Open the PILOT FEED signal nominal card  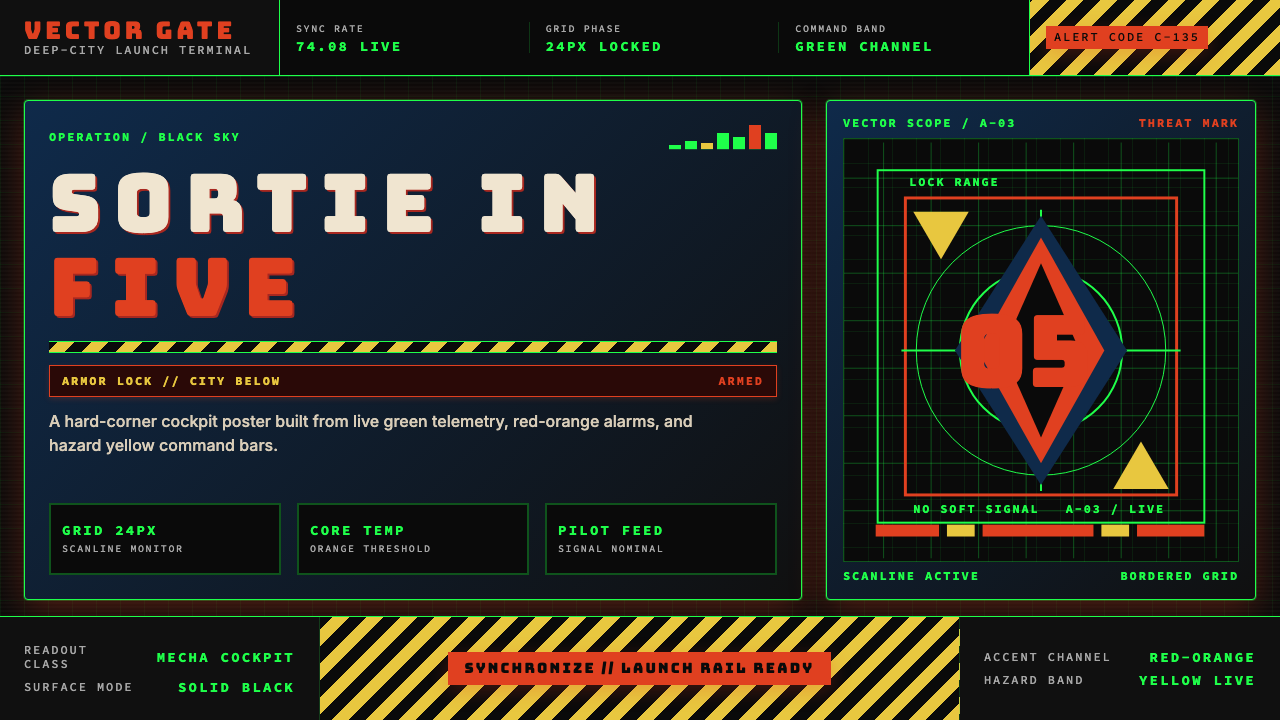(661, 539)
